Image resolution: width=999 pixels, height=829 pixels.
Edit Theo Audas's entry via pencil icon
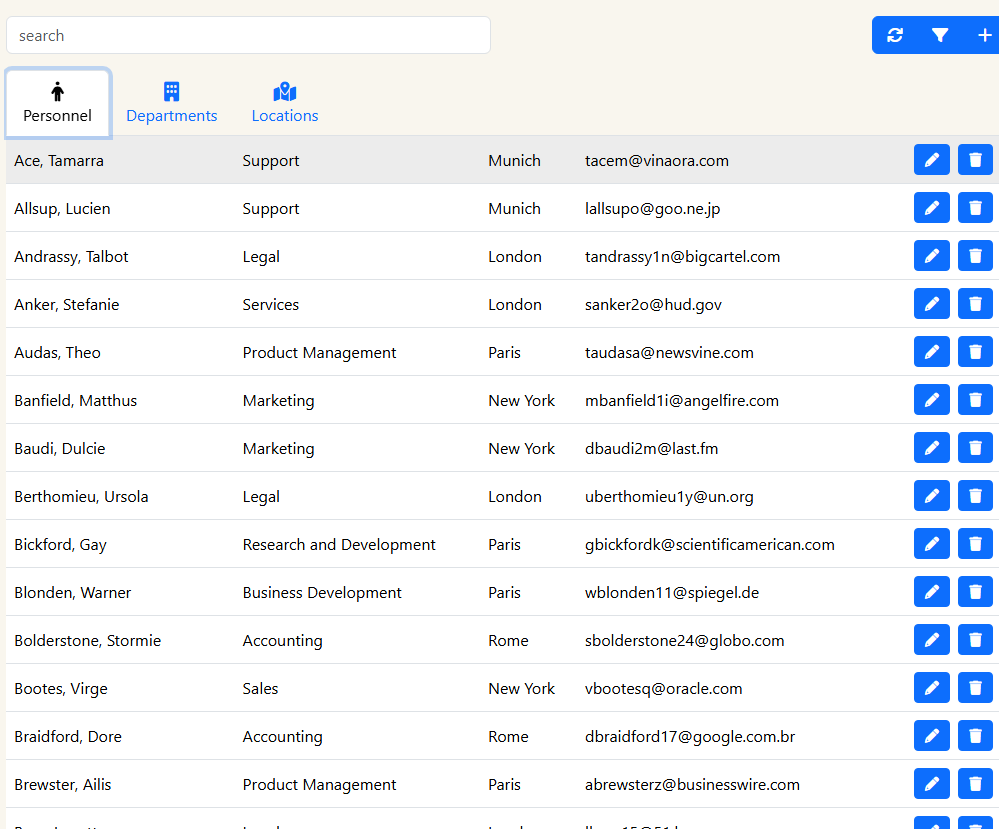(x=931, y=352)
